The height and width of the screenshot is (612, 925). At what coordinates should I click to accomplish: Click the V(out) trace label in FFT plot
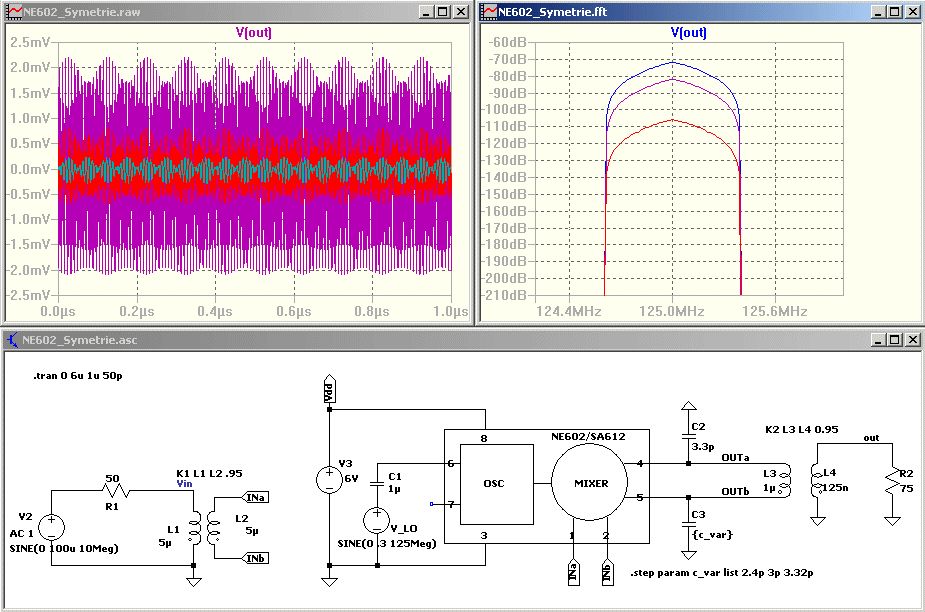click(688, 33)
